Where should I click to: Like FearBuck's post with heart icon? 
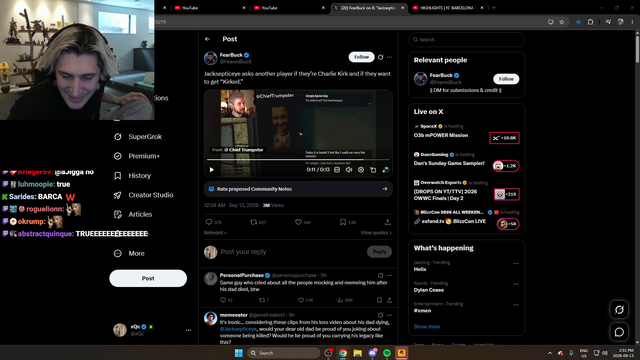click(x=298, y=222)
